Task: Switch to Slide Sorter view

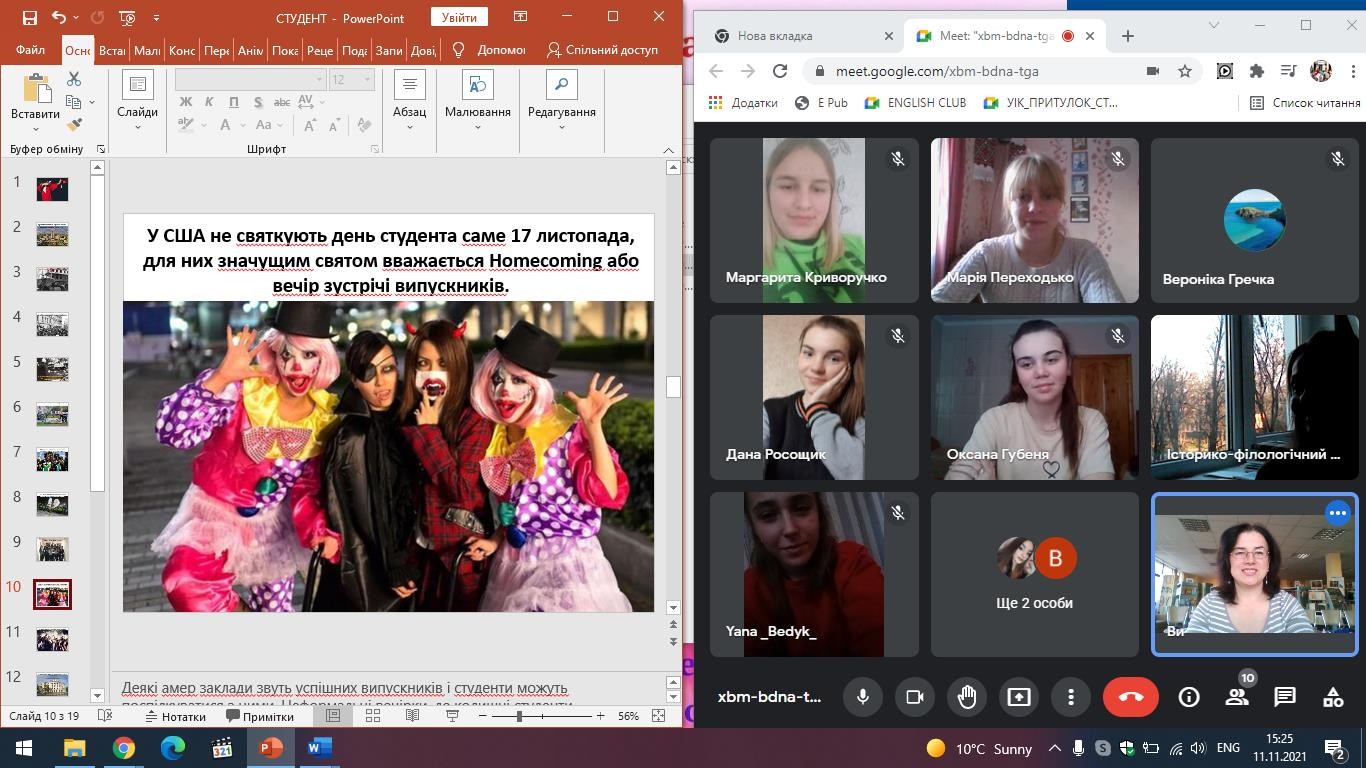Action: (x=373, y=716)
